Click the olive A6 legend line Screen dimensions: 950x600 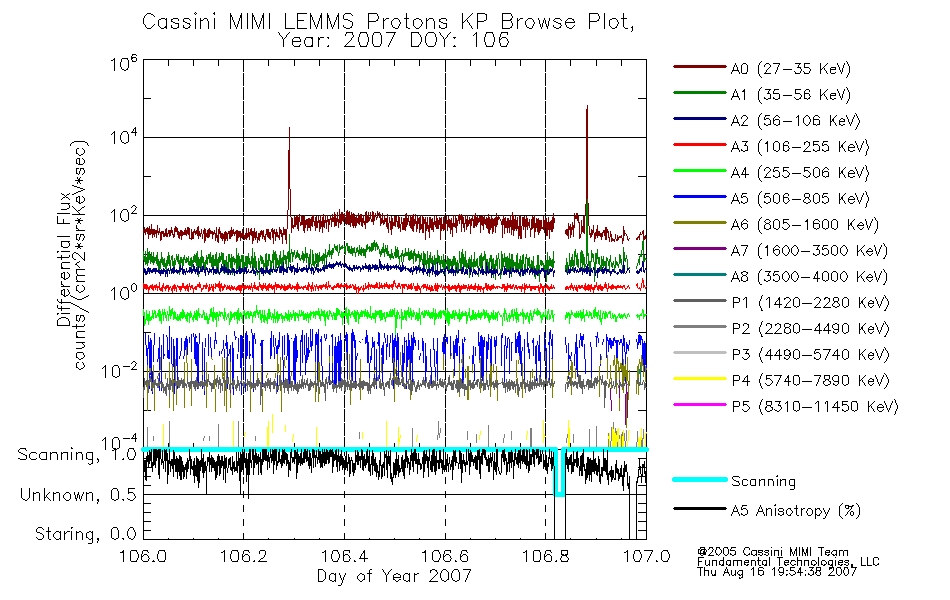click(699, 223)
